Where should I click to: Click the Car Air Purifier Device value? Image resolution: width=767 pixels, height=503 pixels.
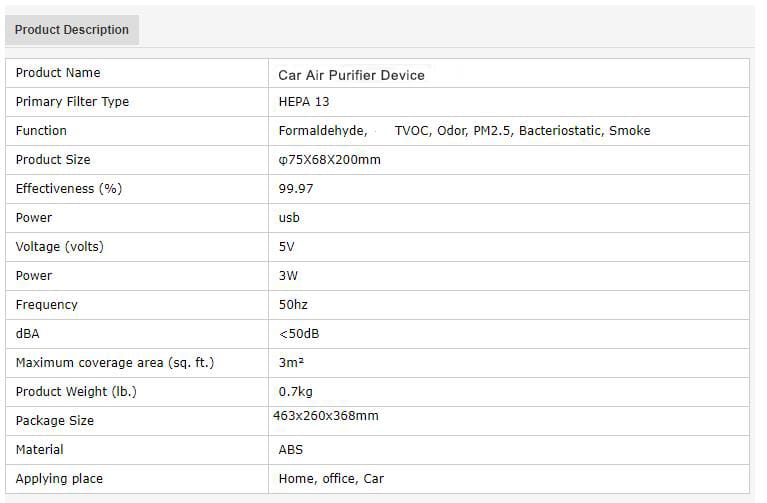351,75
